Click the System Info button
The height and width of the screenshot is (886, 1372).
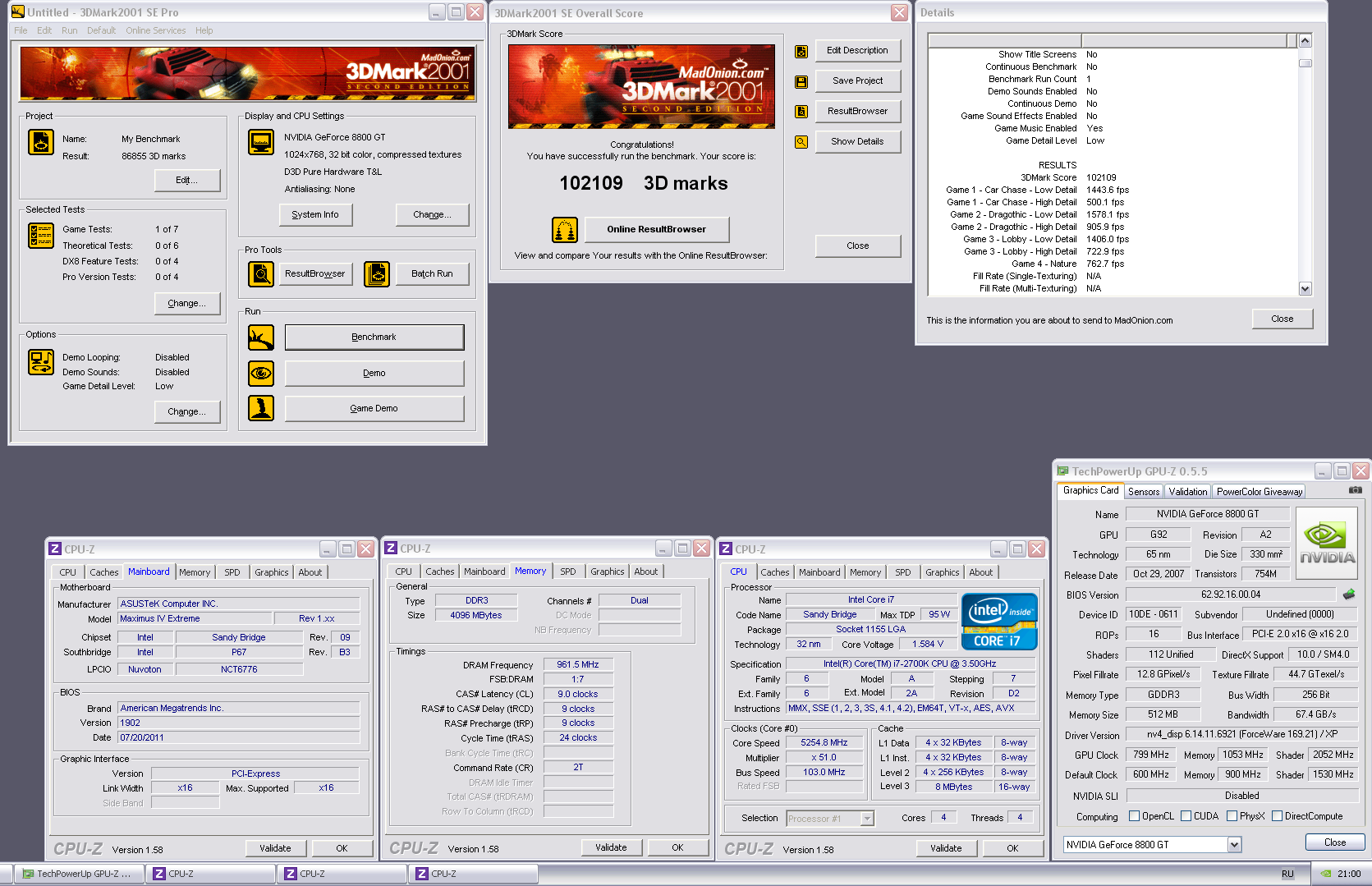pos(315,214)
